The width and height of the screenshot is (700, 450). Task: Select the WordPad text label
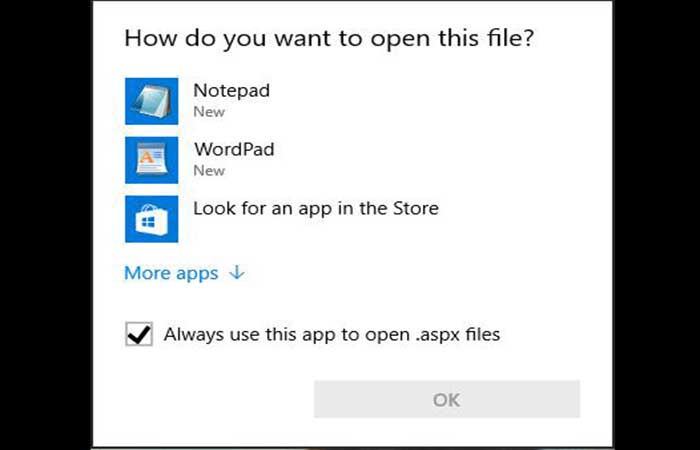coord(233,150)
